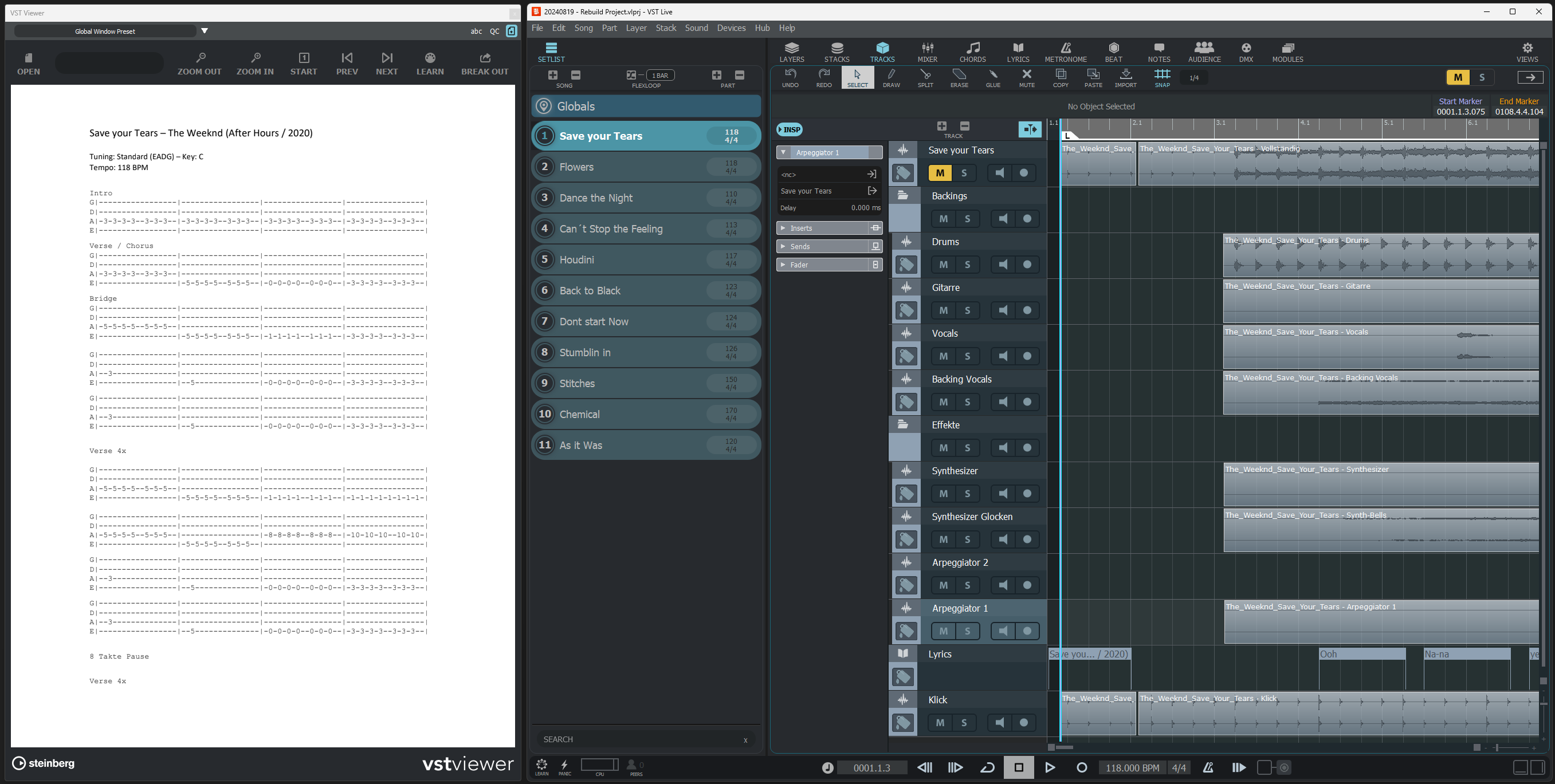
Task: Switch to the Lyrics tab
Action: pos(1018,52)
